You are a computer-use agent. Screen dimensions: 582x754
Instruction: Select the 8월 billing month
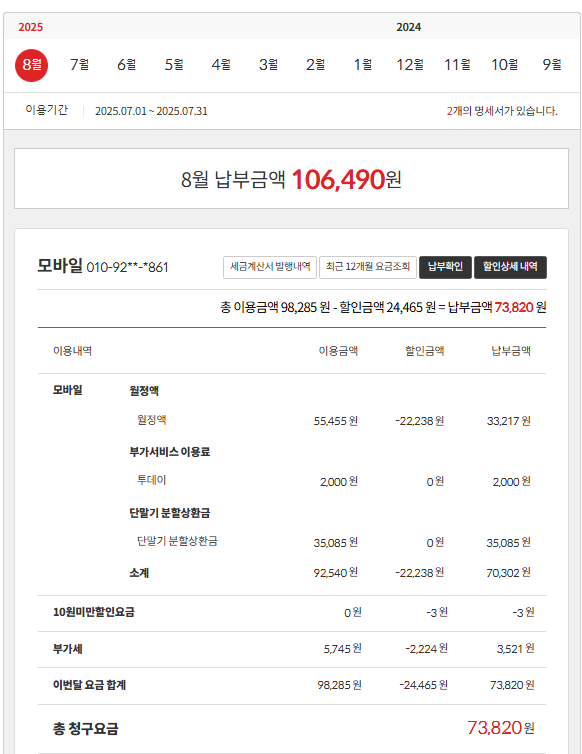coord(31,65)
